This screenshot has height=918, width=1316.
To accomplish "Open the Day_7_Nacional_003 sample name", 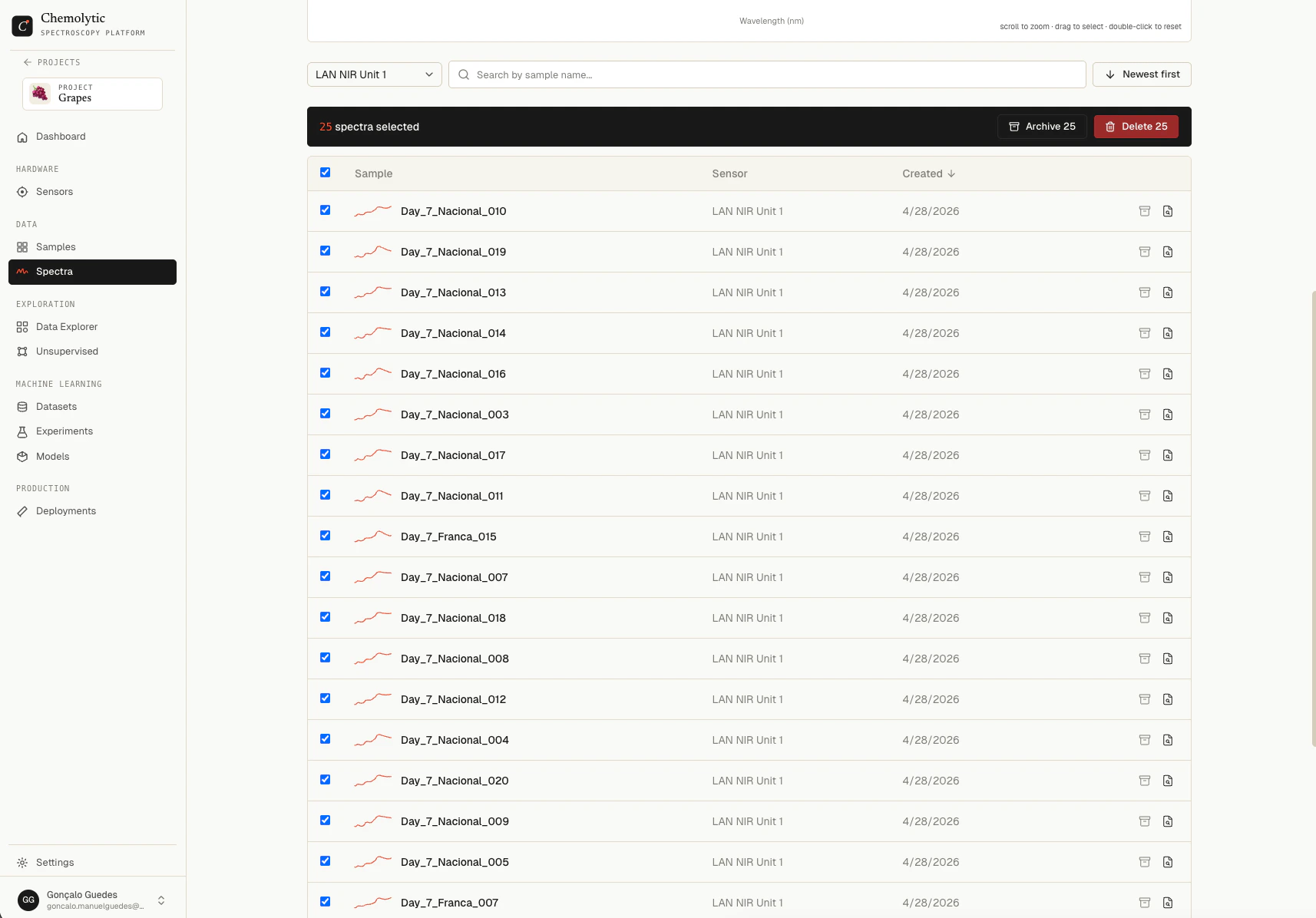I will click(x=455, y=414).
